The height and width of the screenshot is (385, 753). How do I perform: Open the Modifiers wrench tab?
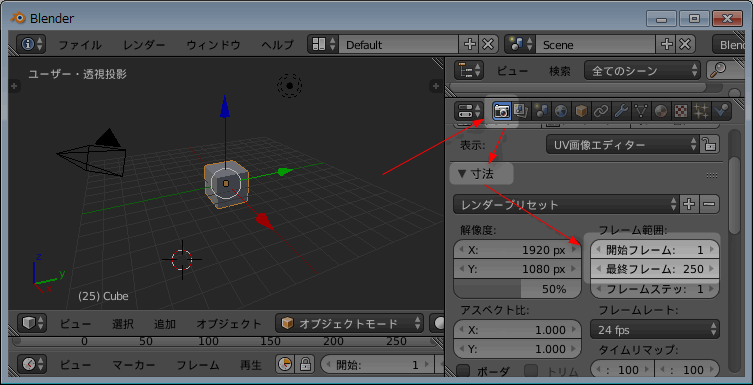(621, 111)
